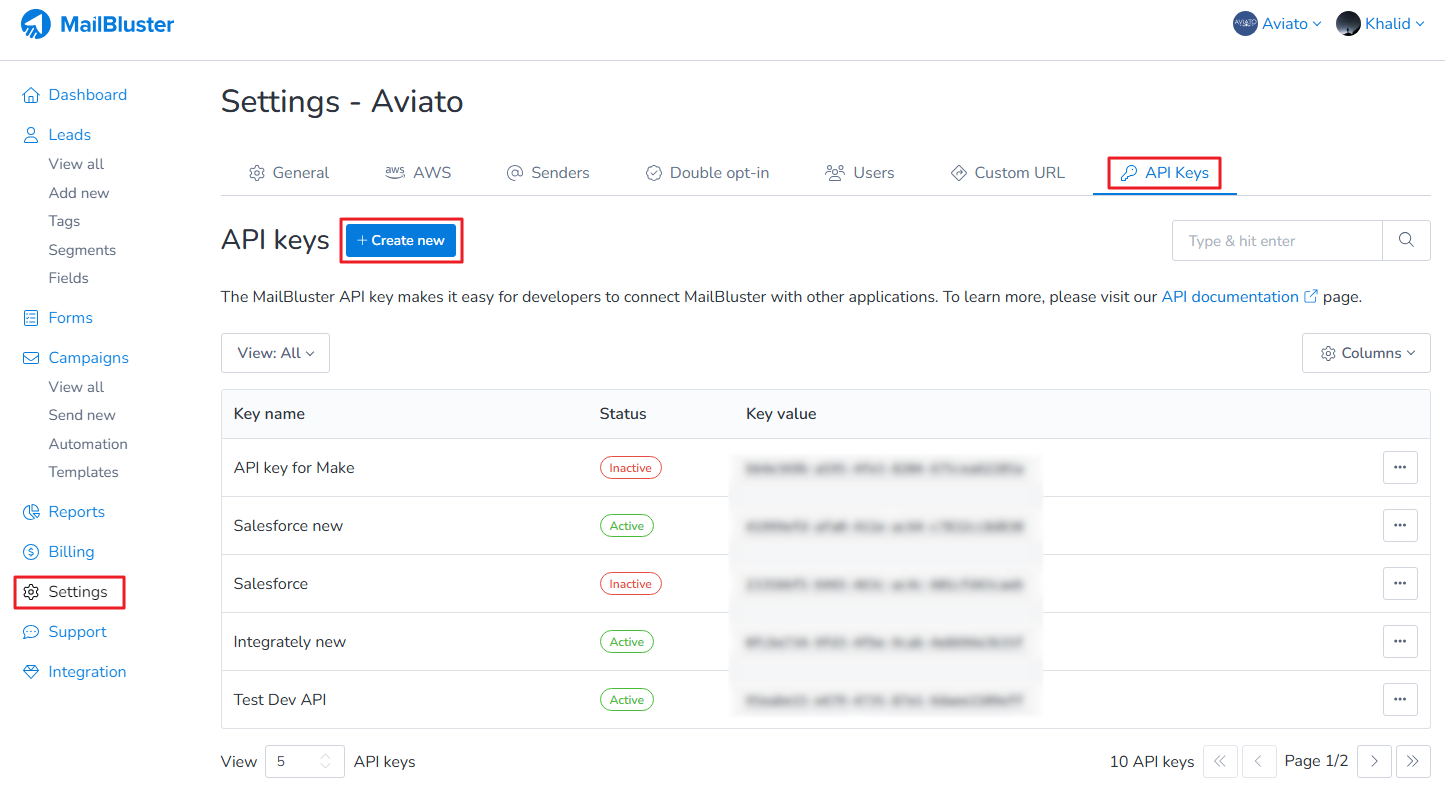Click the Khalid user avatar

pos(1348,24)
